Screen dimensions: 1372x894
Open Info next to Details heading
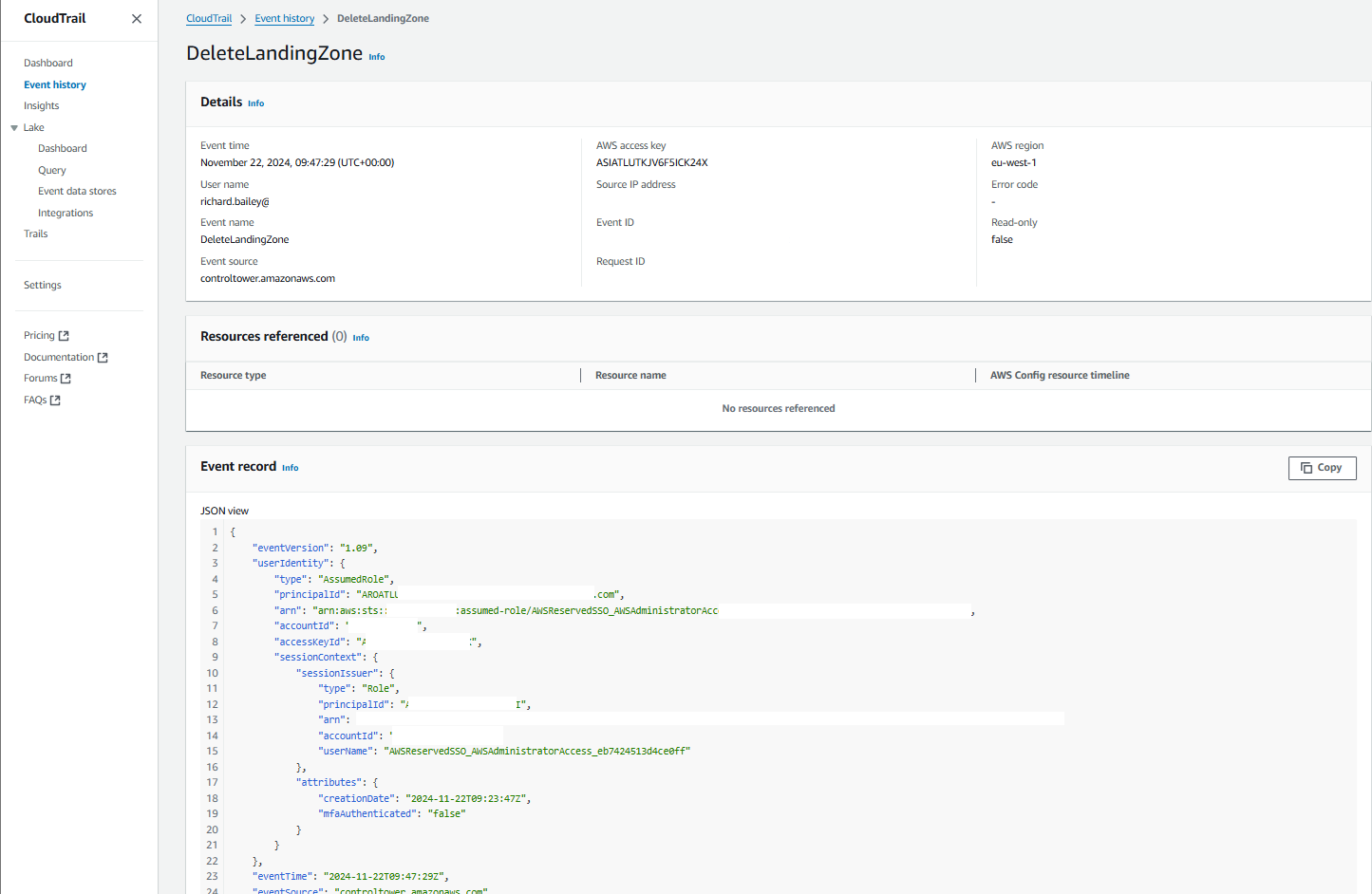[x=256, y=103]
